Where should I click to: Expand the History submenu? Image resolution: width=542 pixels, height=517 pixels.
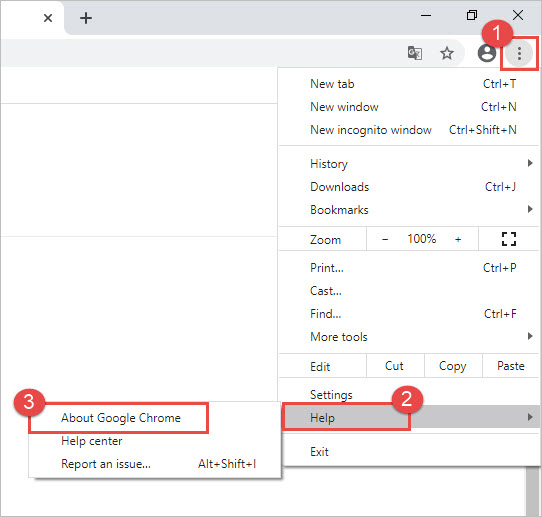[409, 164]
